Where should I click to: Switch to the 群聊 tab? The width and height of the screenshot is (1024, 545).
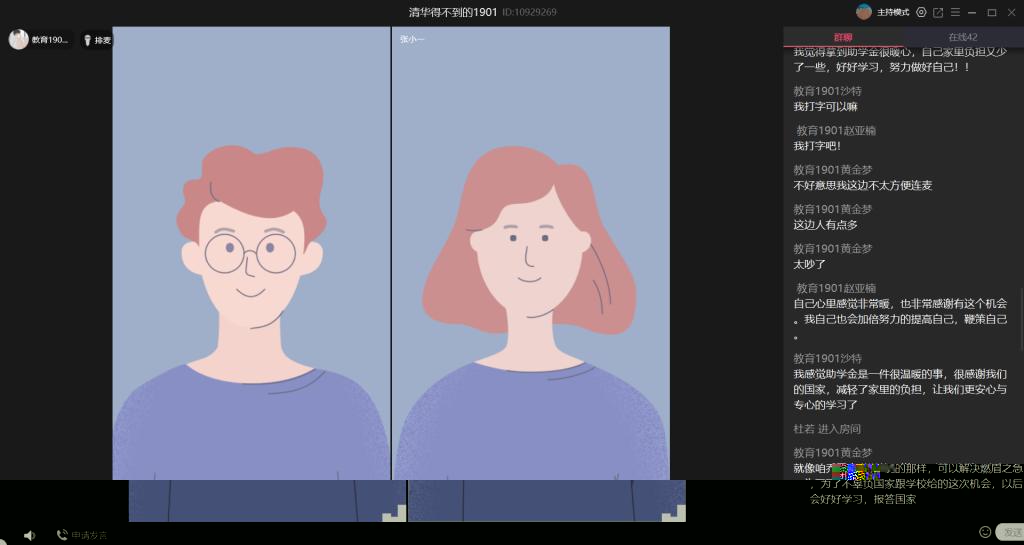coord(842,37)
